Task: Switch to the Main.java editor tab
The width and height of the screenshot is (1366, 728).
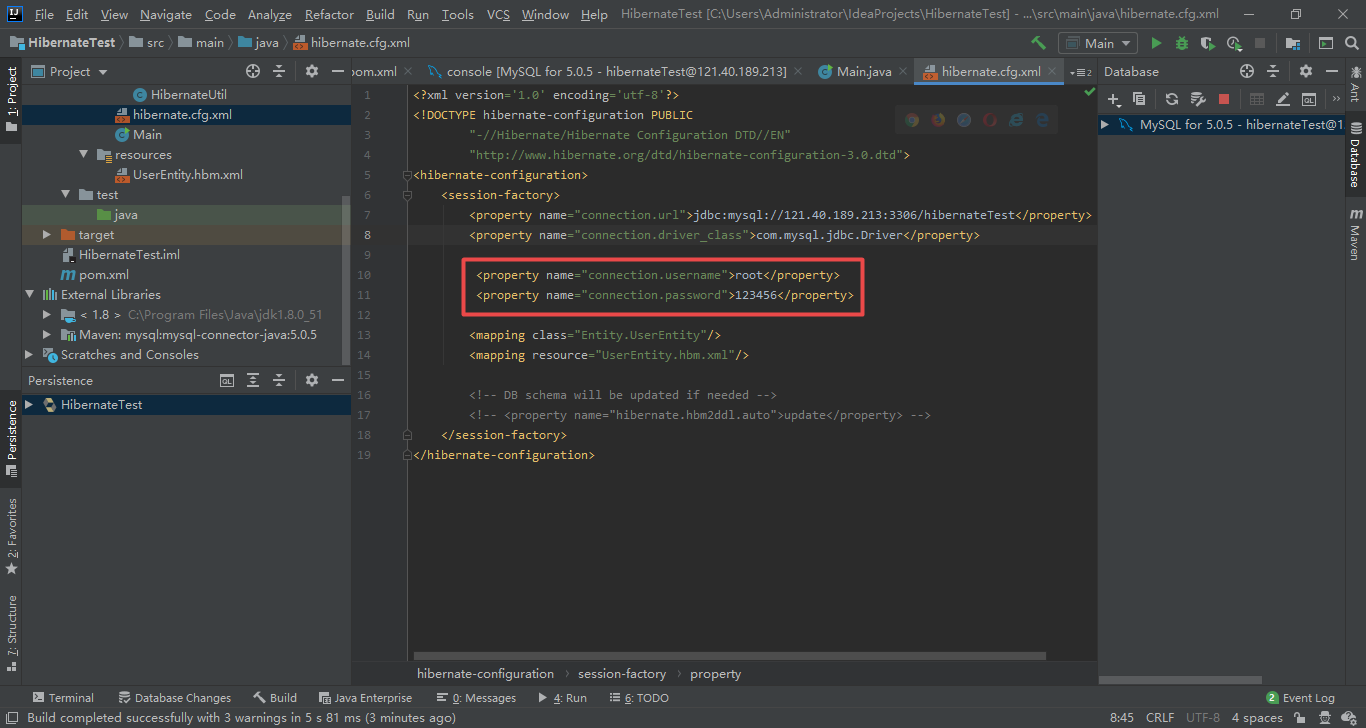Action: pos(867,71)
